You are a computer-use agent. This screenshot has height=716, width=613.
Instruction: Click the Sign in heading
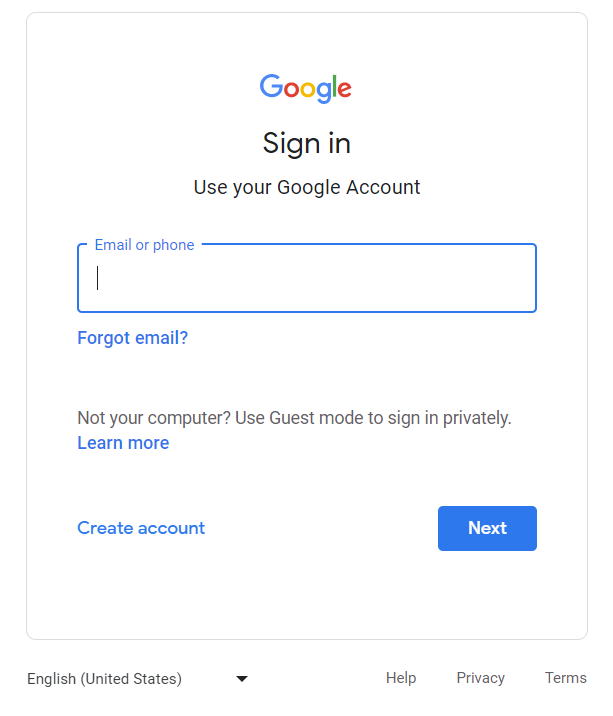(x=306, y=143)
